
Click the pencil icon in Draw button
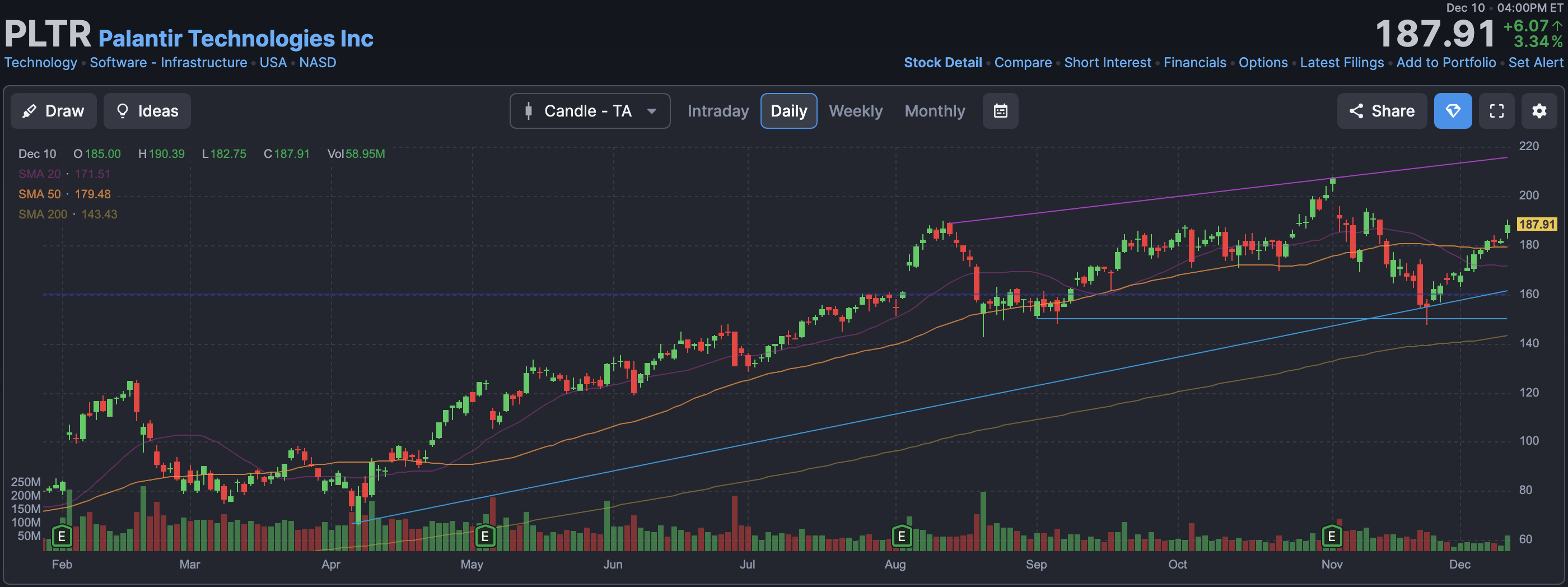[x=29, y=111]
